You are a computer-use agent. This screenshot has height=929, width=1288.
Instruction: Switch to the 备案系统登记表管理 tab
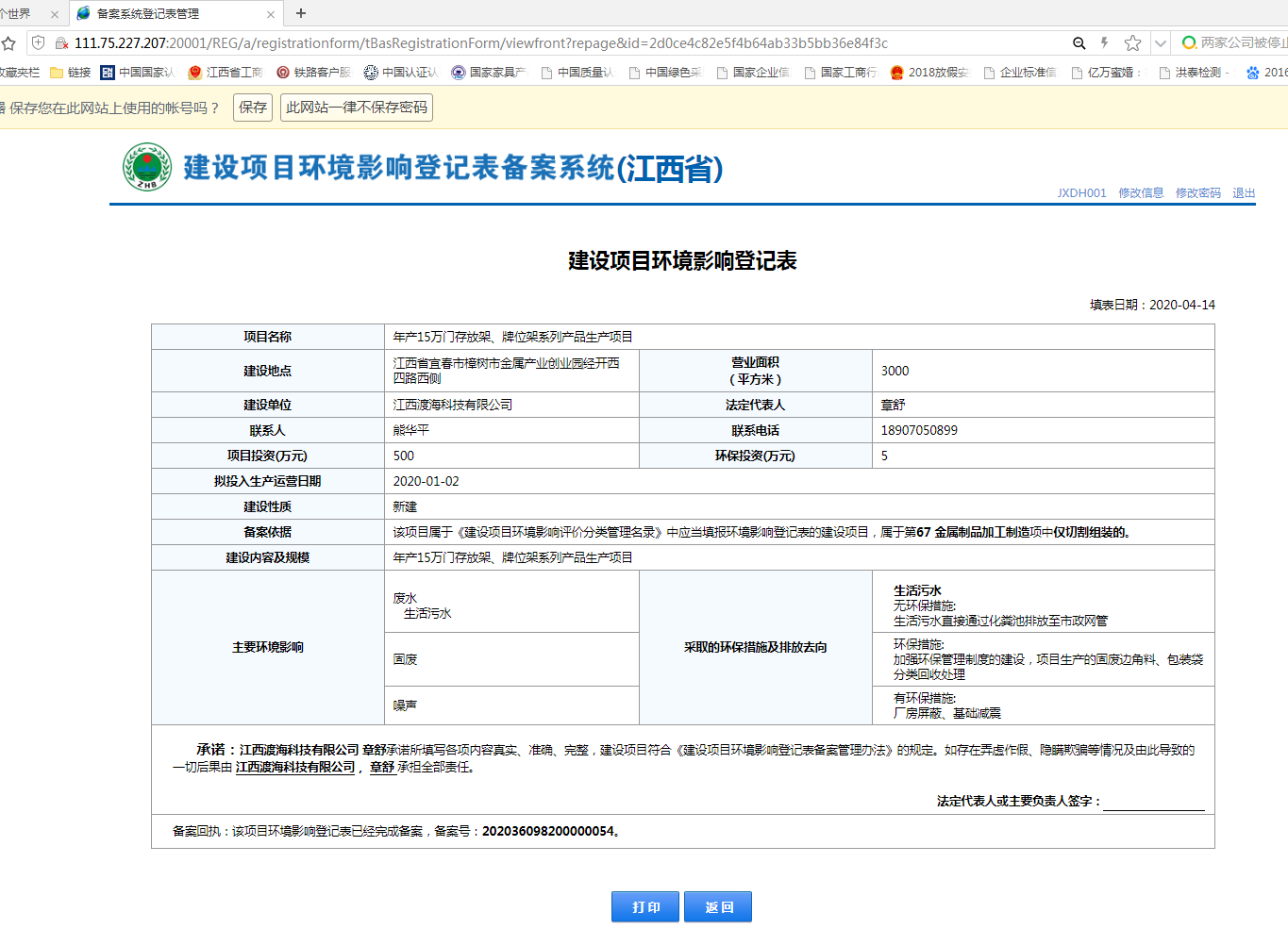[x=176, y=14]
